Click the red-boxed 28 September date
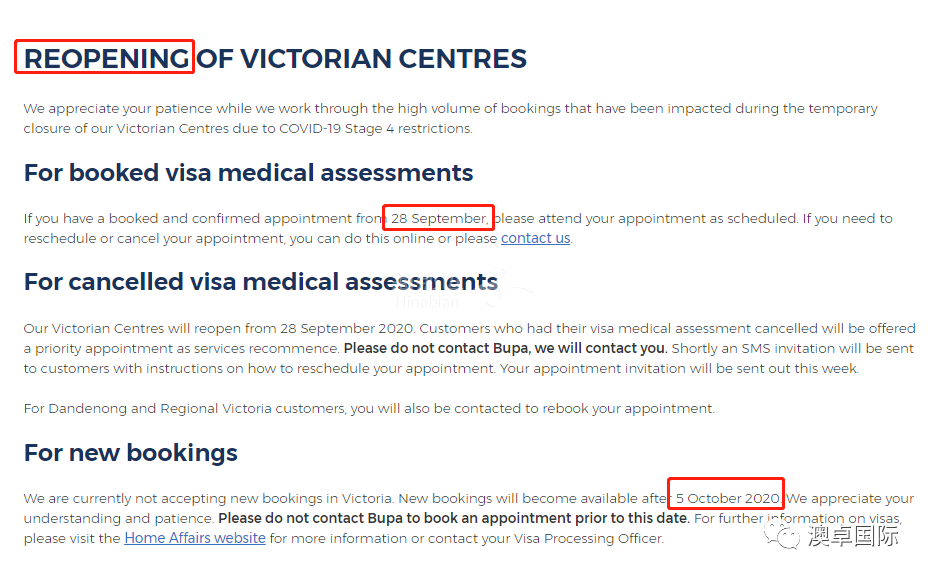 pos(440,218)
